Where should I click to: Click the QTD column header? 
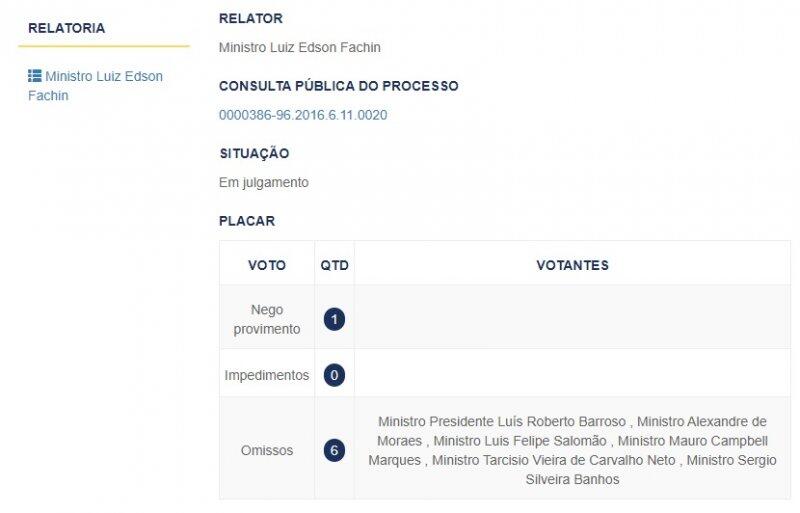(335, 265)
